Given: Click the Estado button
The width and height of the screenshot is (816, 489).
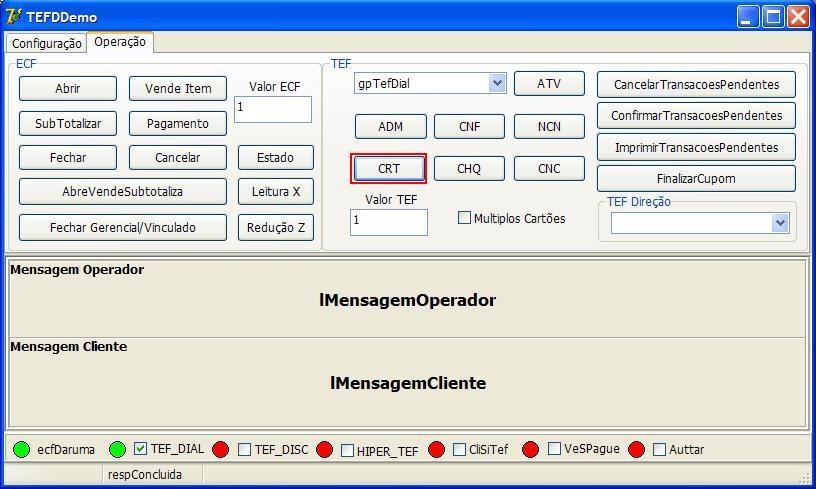Looking at the screenshot, I should pos(276,157).
